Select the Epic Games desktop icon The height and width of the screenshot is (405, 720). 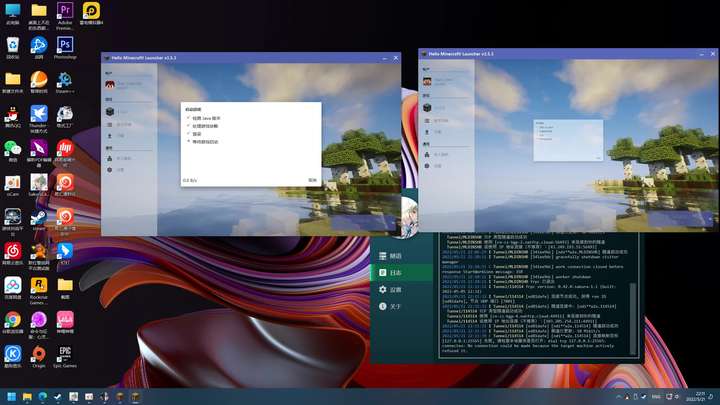[65, 357]
